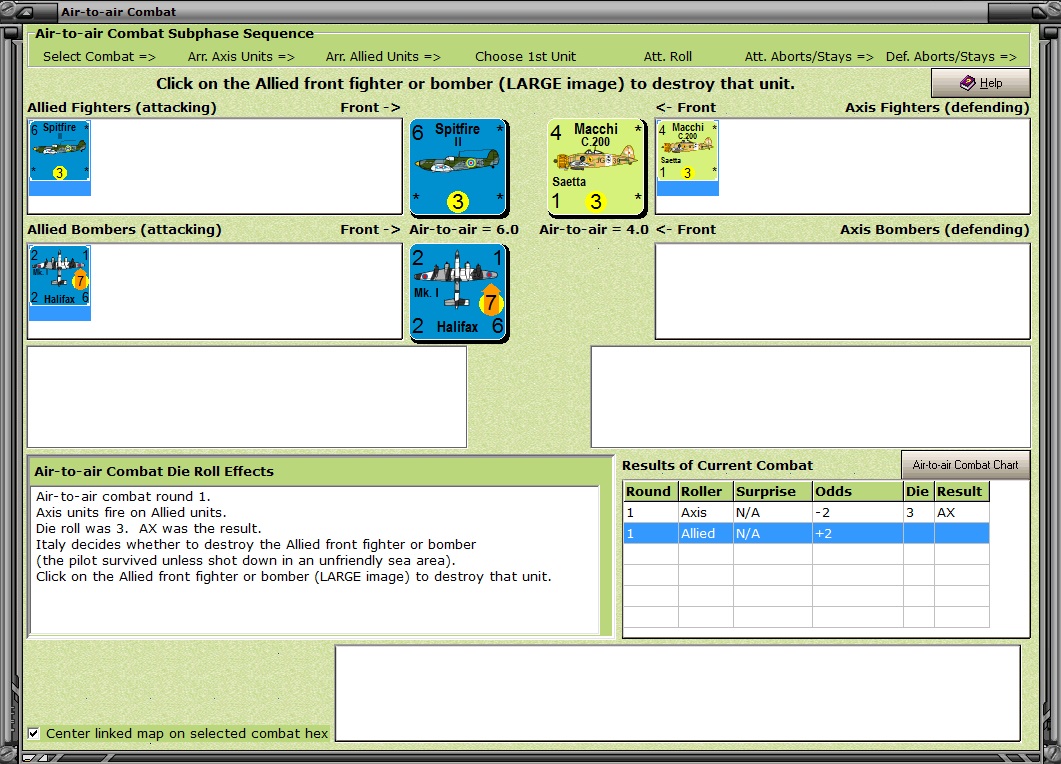Click the 'Def. Aborts/Stays =>' subphase step
The height and width of the screenshot is (764, 1061).
tap(951, 57)
